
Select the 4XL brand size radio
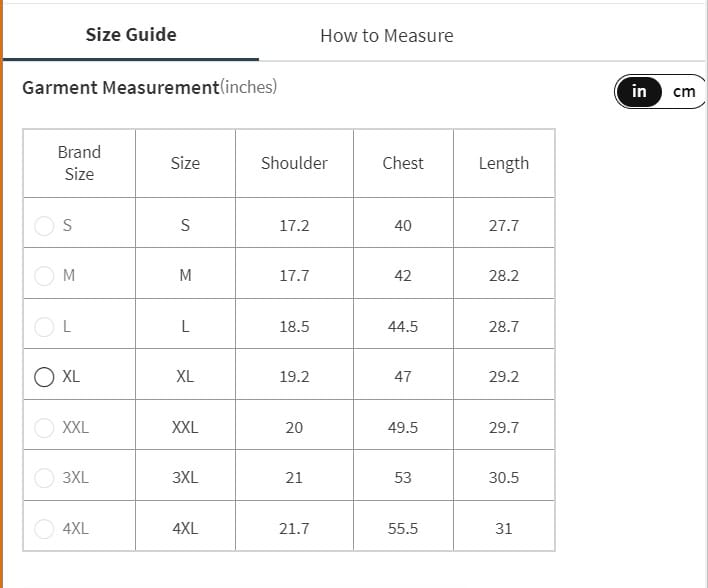point(45,528)
